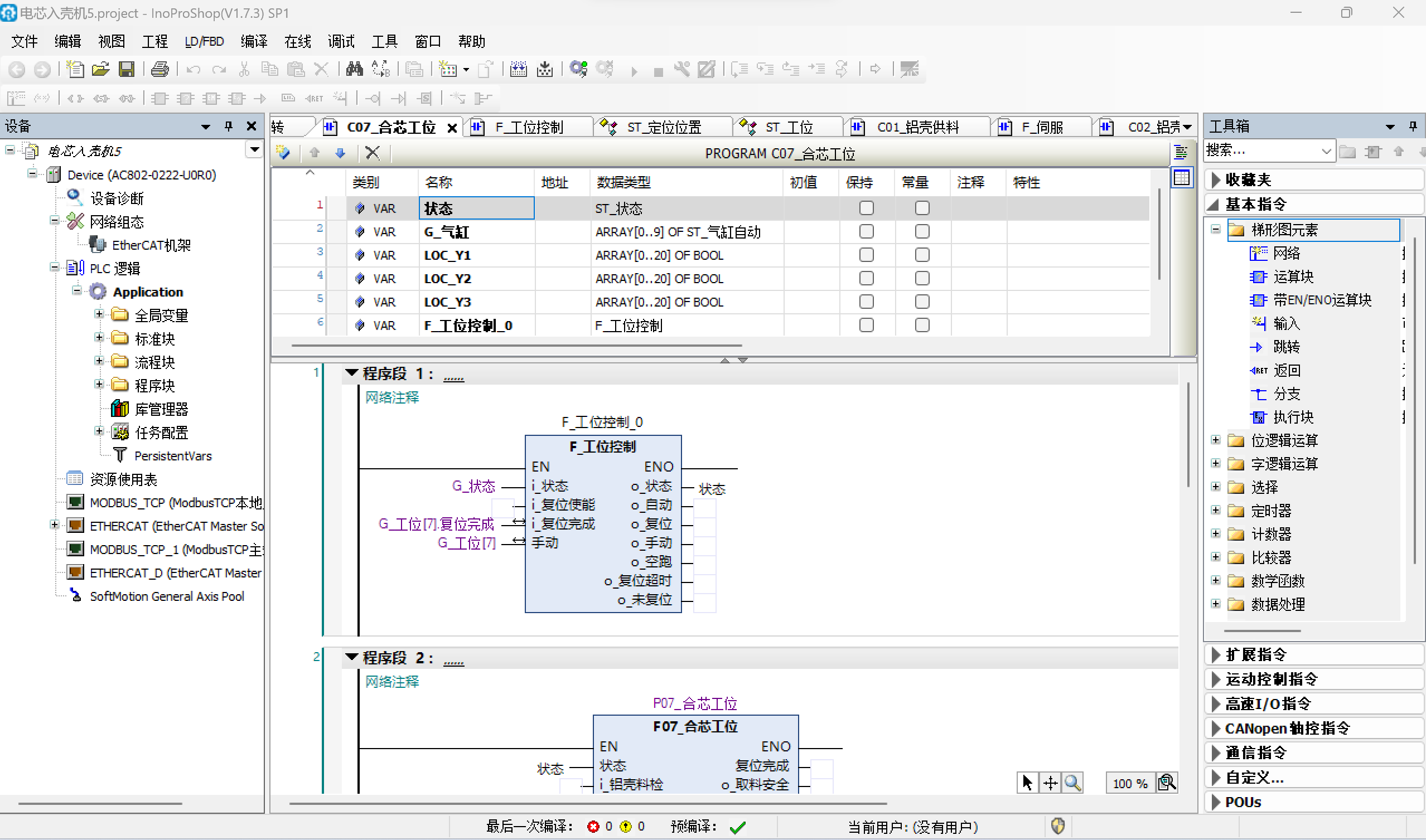Viewport: 1426px width, 840px height.
Task: Click the zoom magnifier tool icon
Action: tap(1072, 783)
